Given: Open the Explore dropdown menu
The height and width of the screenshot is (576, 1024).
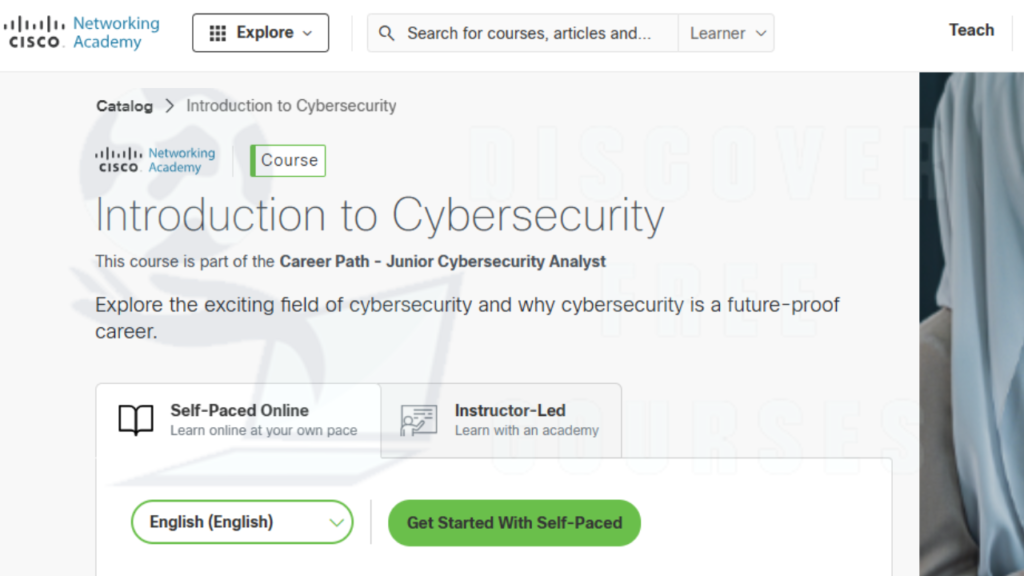Looking at the screenshot, I should [x=261, y=33].
